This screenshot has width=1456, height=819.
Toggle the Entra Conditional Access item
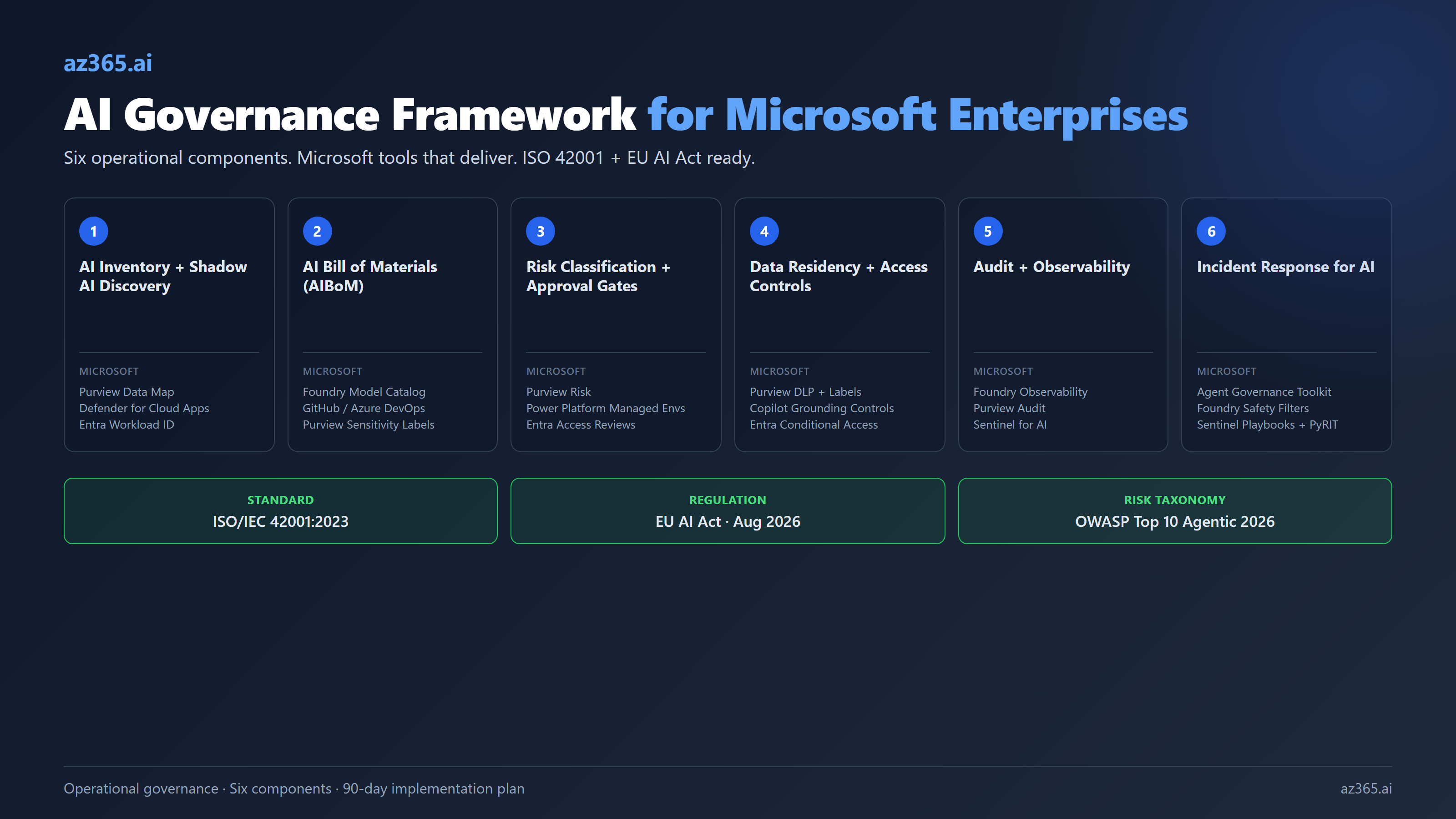814,425
